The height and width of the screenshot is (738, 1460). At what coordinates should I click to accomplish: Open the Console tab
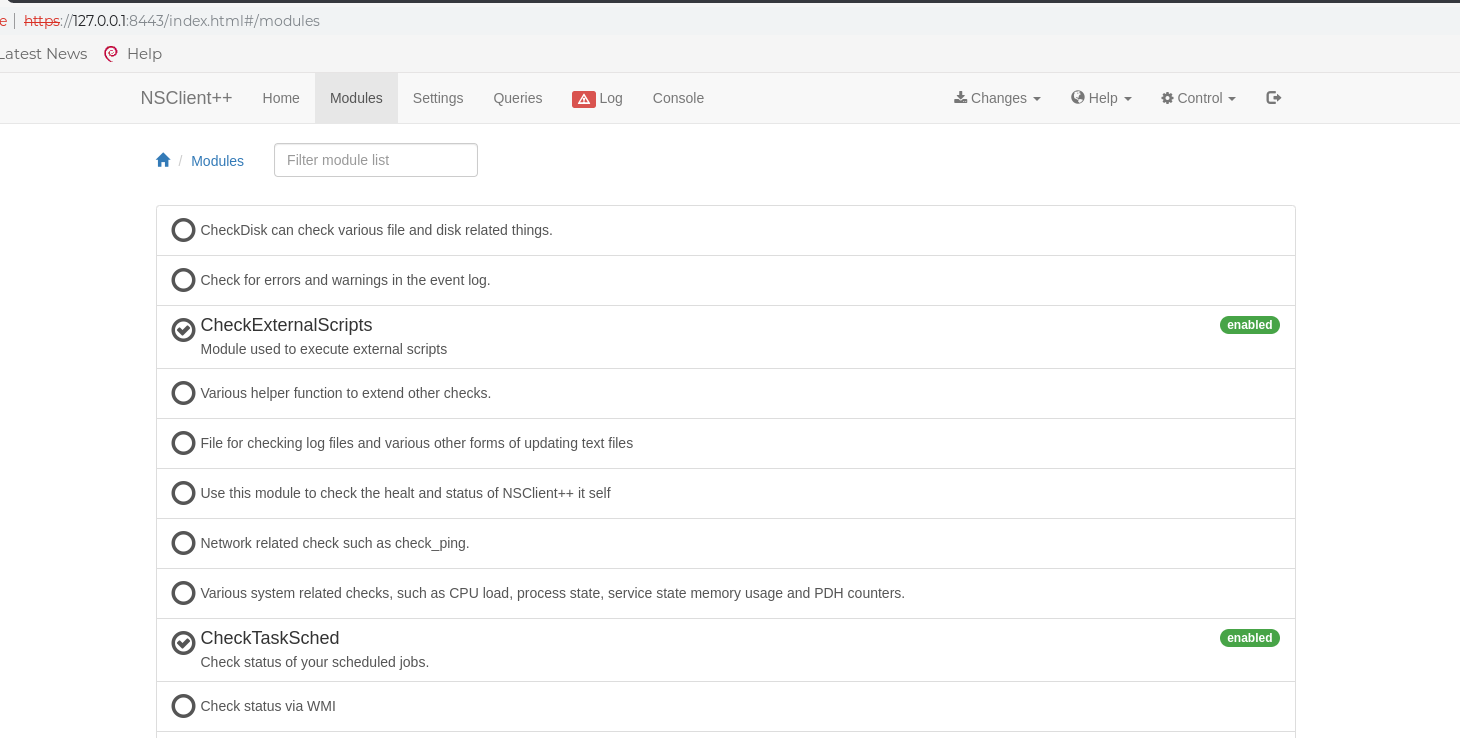click(678, 98)
